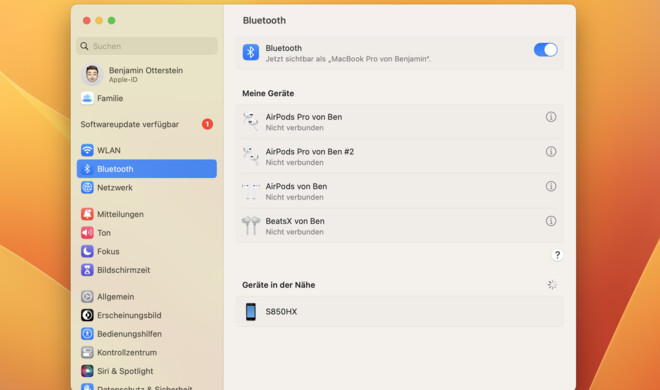Click the Allgemein gear icon
The width and height of the screenshot is (660, 390).
coord(87,297)
